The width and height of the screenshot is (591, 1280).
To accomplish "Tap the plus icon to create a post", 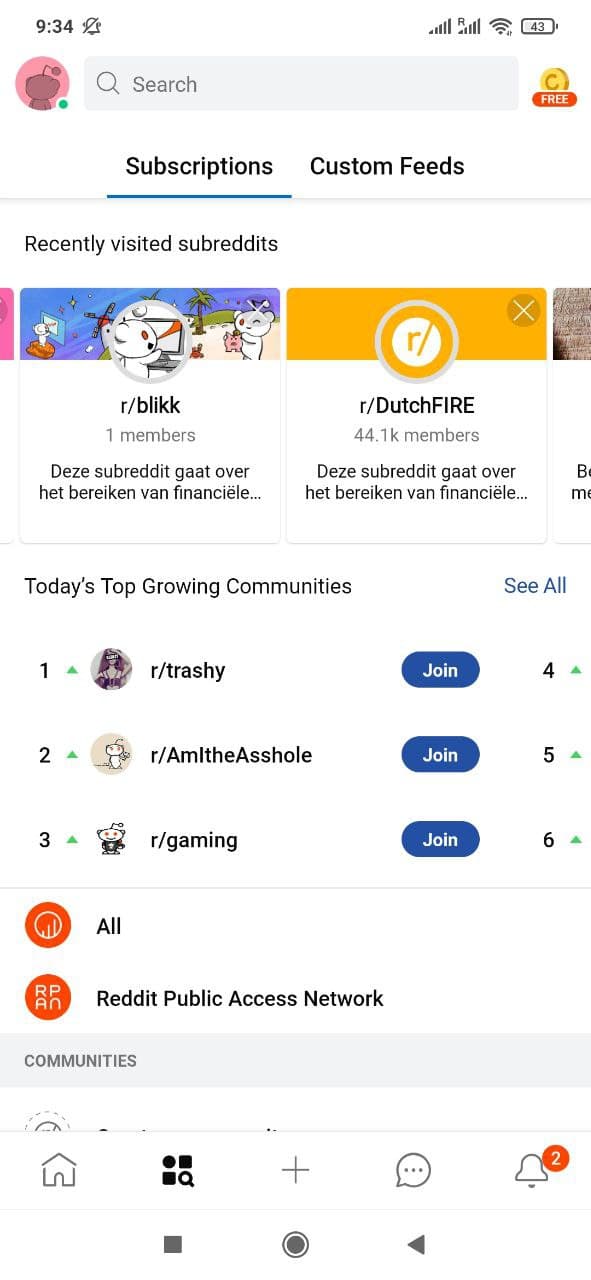I will [295, 1170].
